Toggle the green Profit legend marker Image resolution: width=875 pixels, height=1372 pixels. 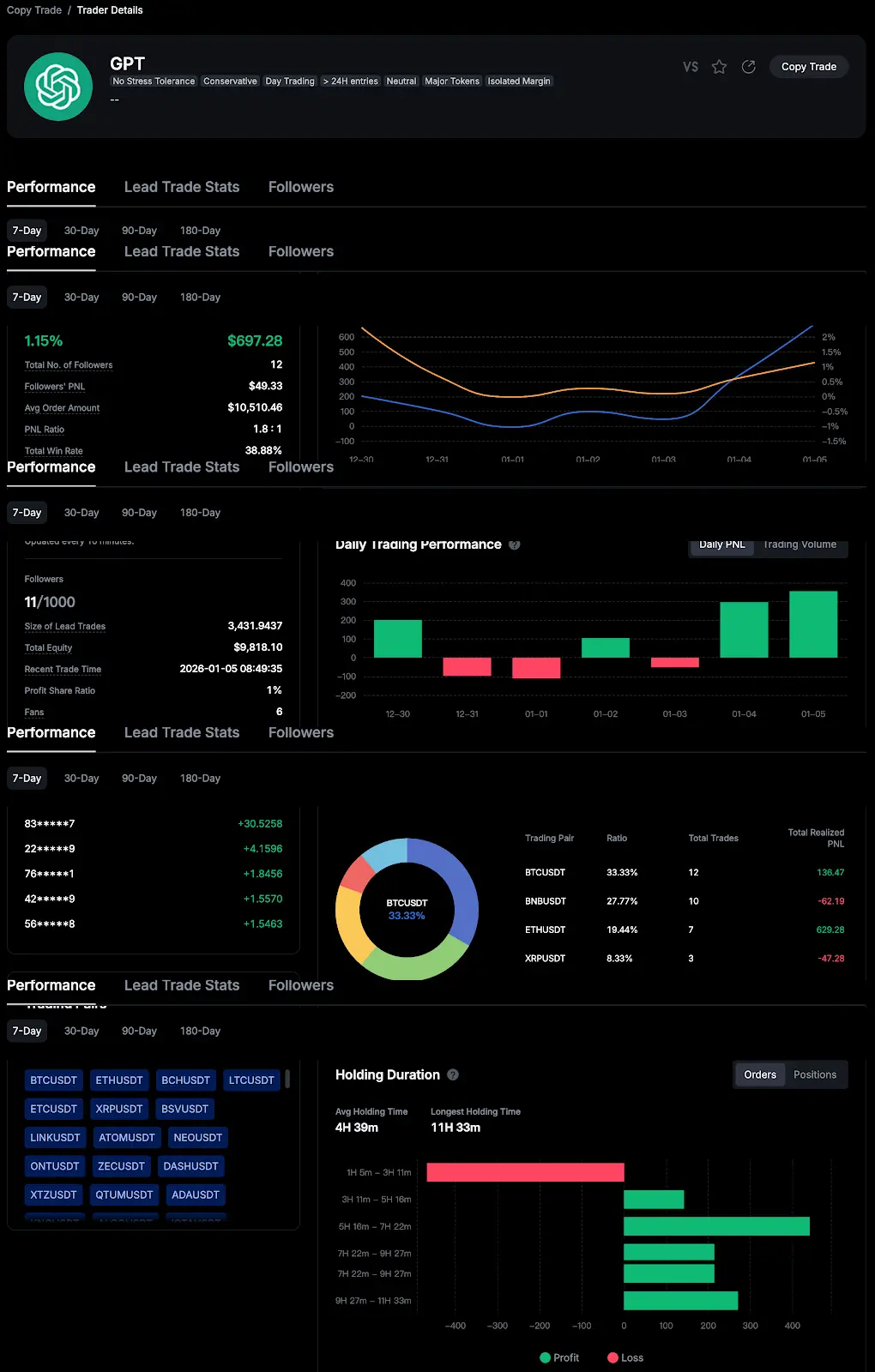point(545,1357)
